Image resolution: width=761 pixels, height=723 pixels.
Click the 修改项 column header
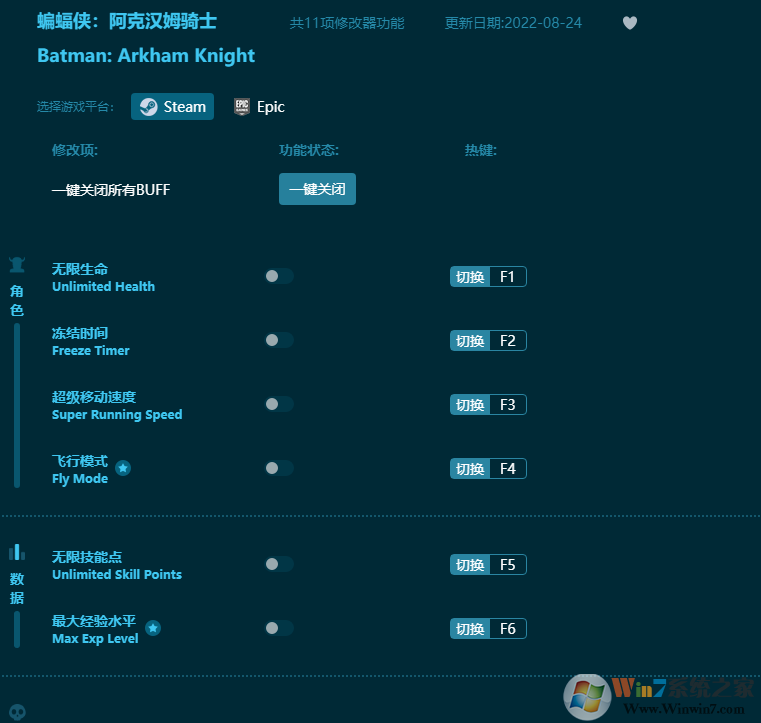pyautogui.click(x=75, y=150)
